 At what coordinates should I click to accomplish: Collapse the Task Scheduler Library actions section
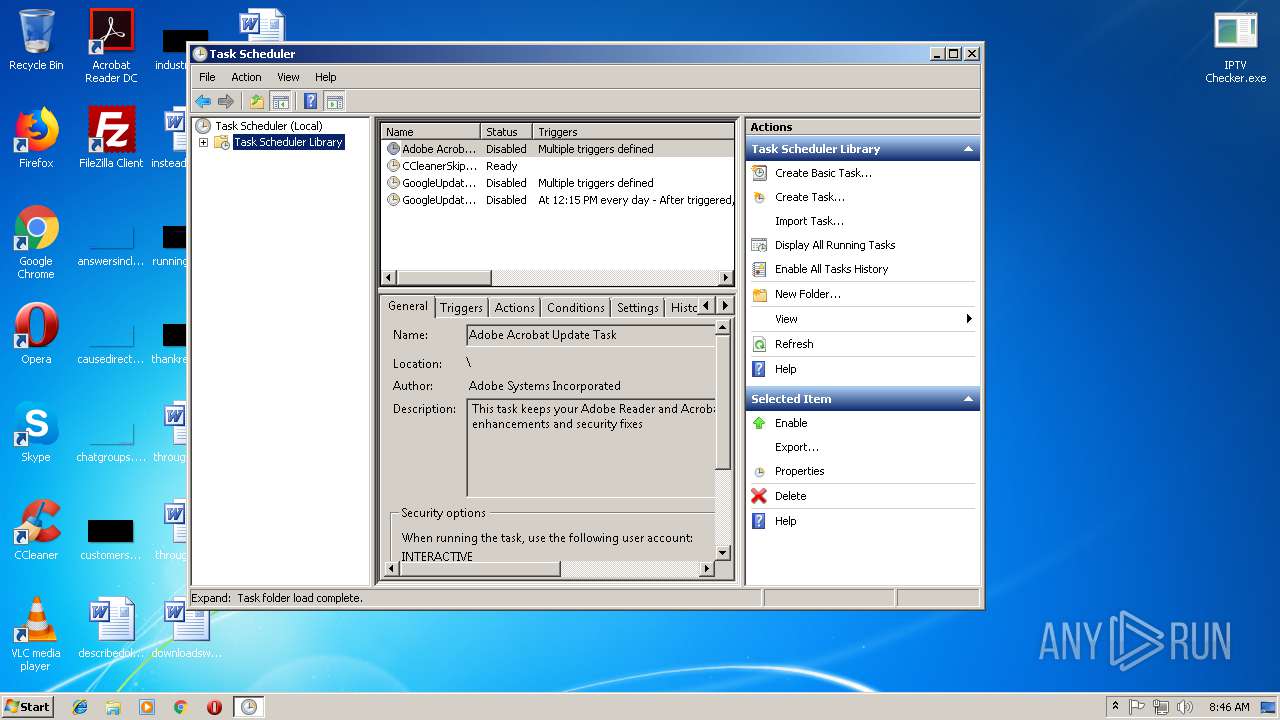[967, 149]
